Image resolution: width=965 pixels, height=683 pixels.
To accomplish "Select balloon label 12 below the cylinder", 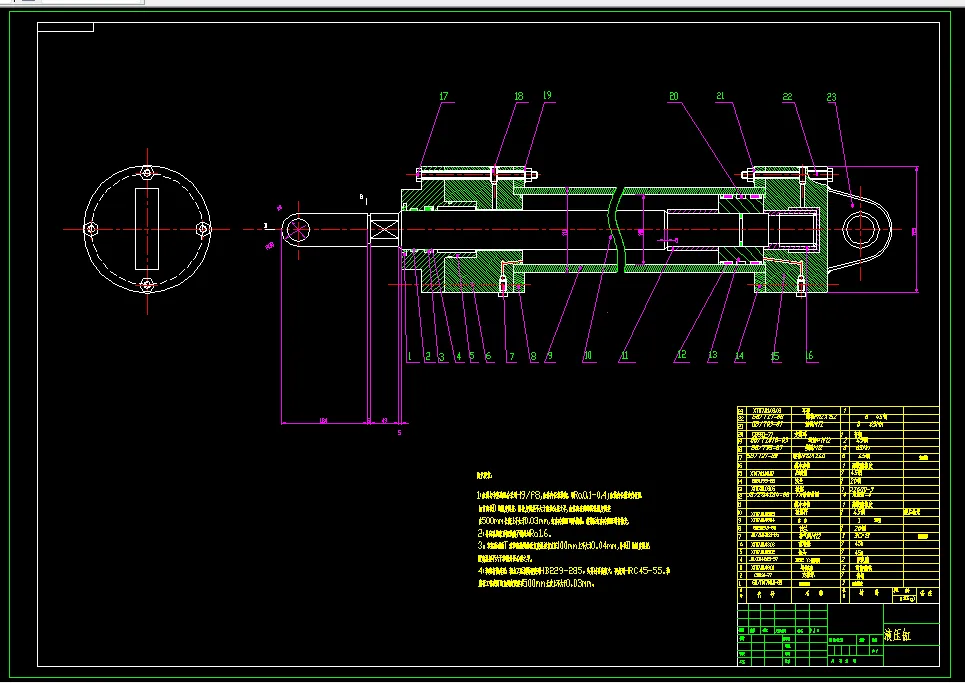I will point(681,354).
